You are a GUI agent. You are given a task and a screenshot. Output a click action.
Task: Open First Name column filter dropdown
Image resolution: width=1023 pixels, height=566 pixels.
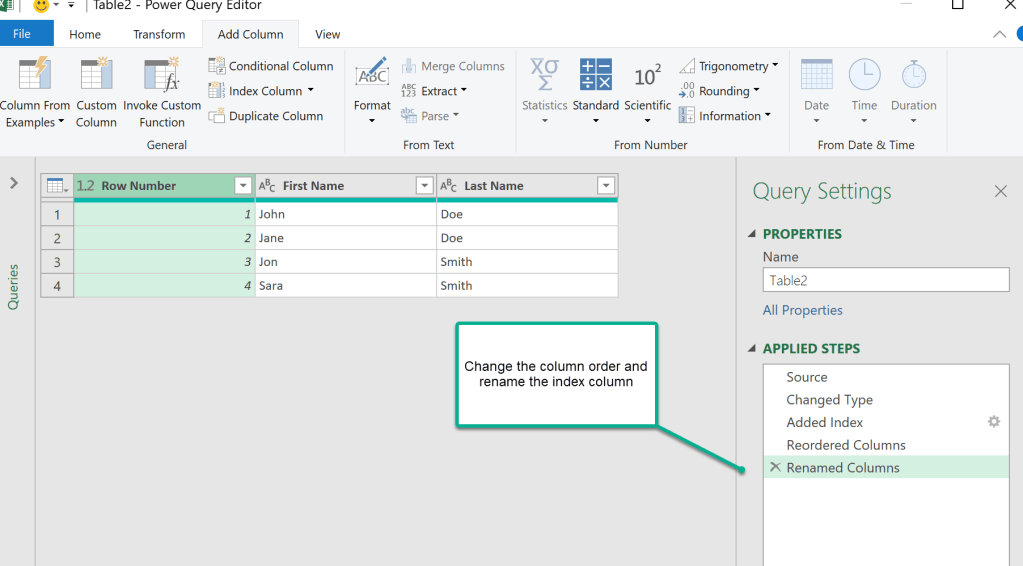coord(424,186)
